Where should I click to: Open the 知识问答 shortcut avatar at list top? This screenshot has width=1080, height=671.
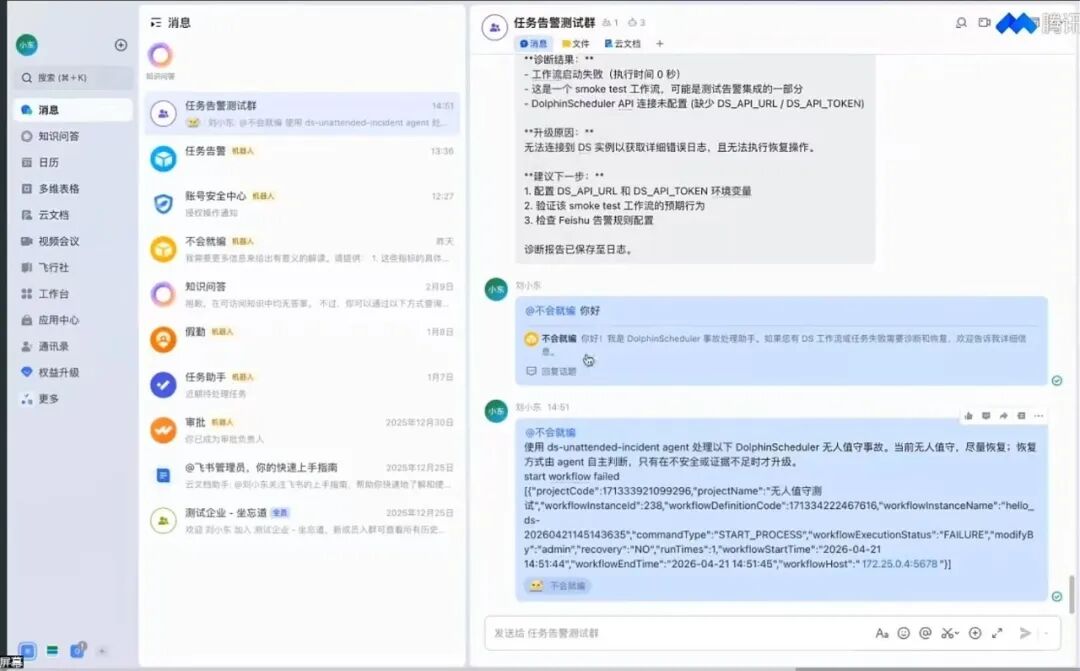(x=160, y=55)
